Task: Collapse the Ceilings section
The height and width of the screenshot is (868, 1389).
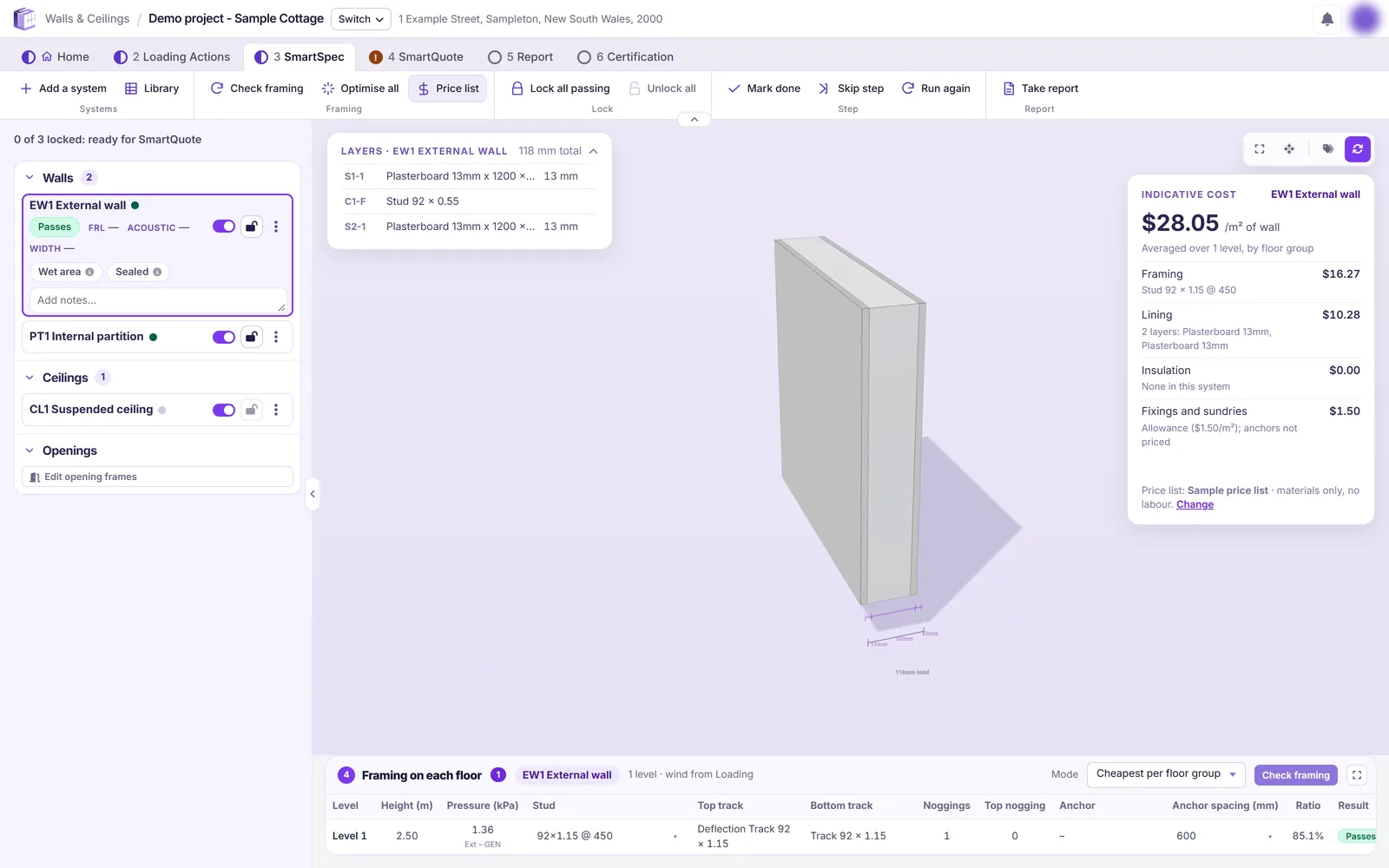Action: coord(30,378)
